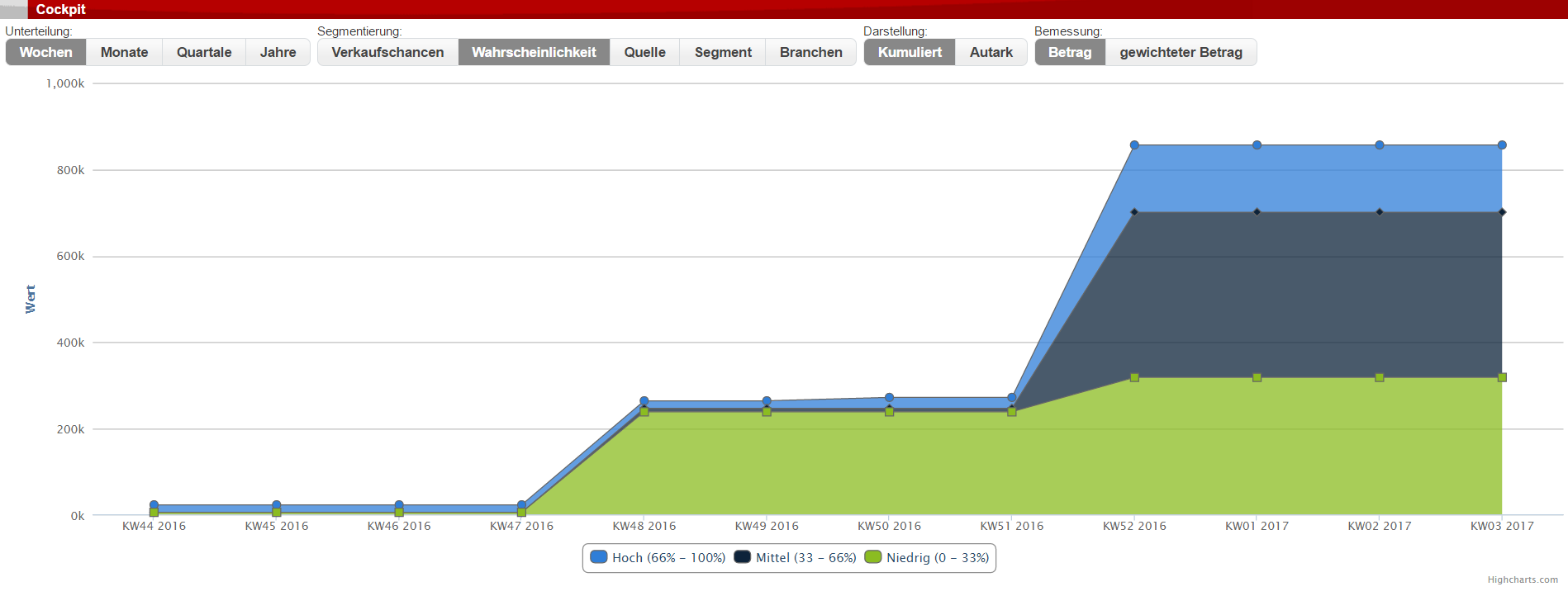Click the 800k y-axis label

(70, 170)
